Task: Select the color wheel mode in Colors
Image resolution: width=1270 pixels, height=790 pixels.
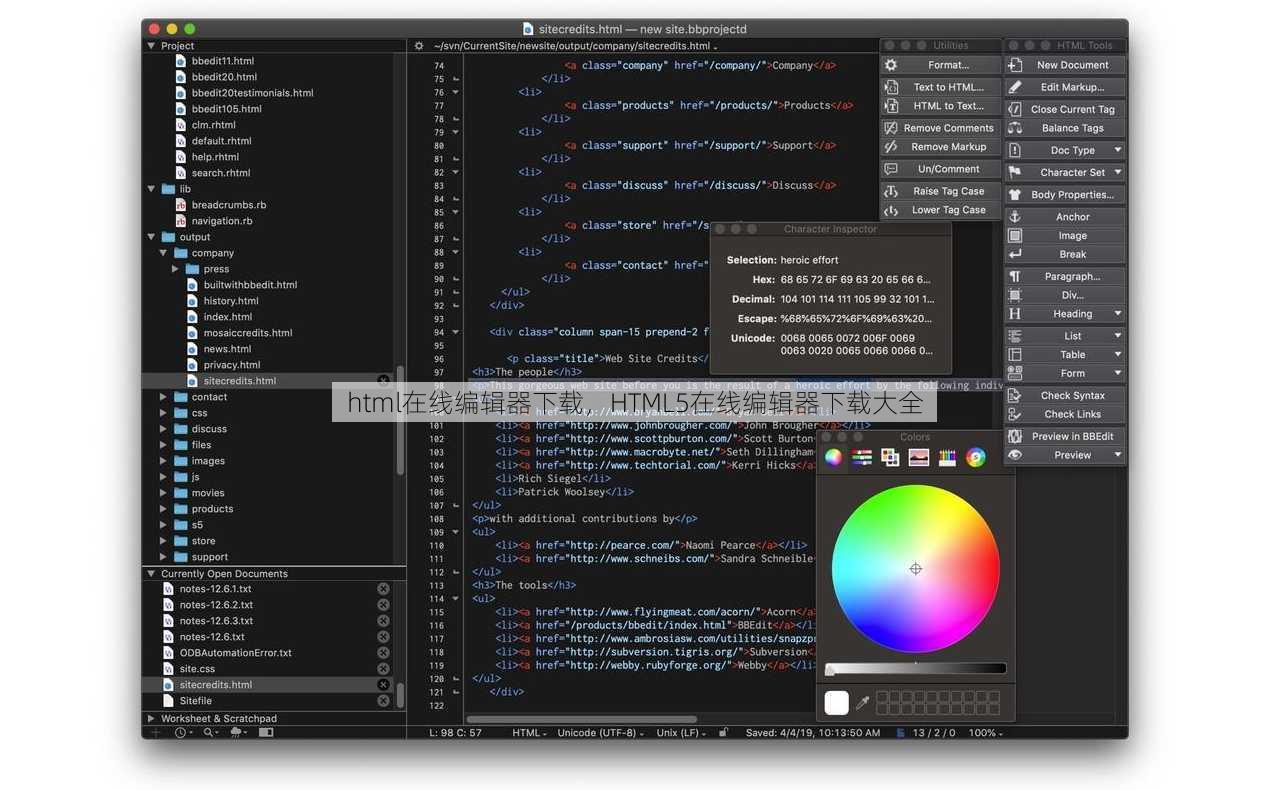Action: point(833,458)
